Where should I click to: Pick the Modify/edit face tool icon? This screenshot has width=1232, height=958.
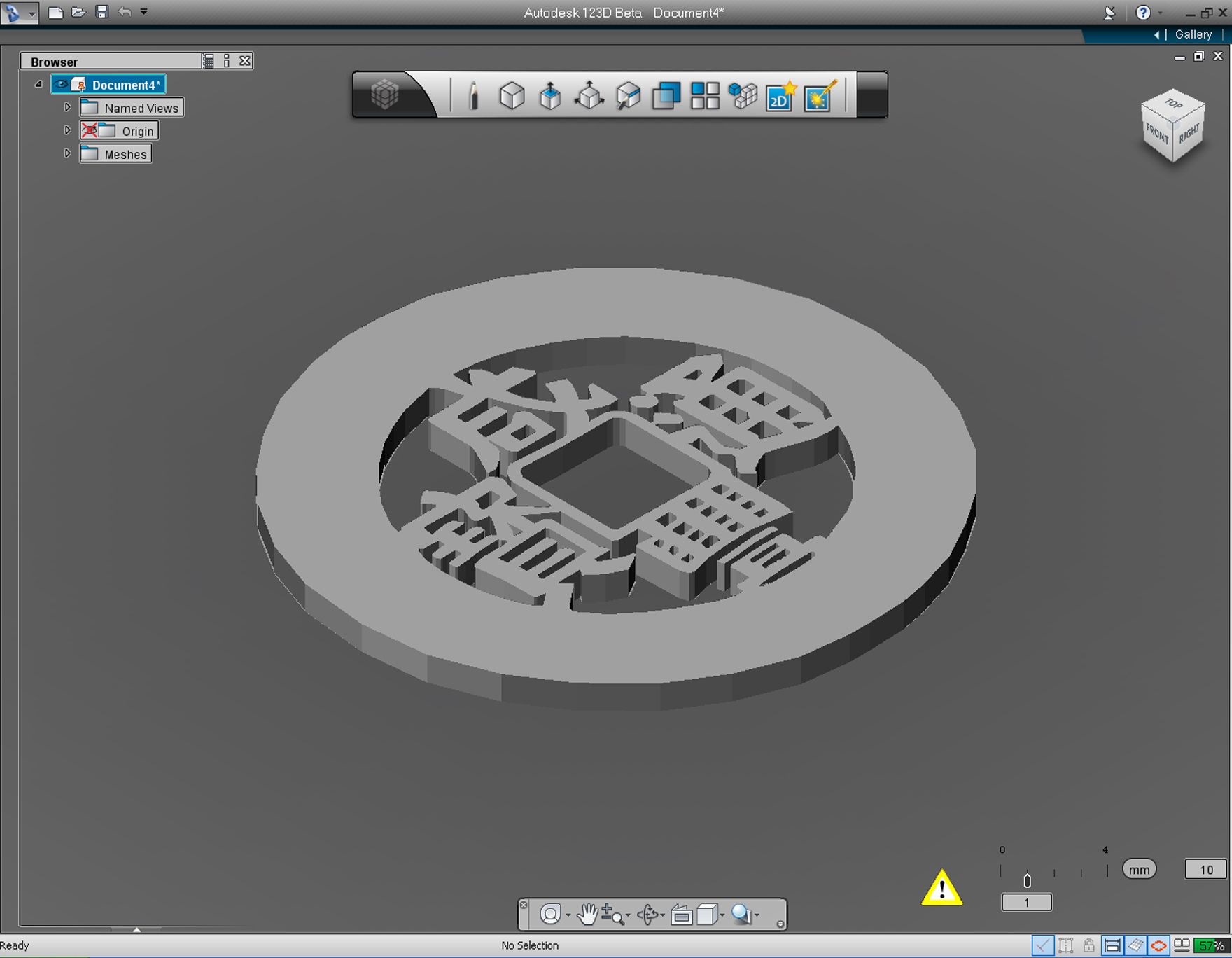tap(628, 95)
